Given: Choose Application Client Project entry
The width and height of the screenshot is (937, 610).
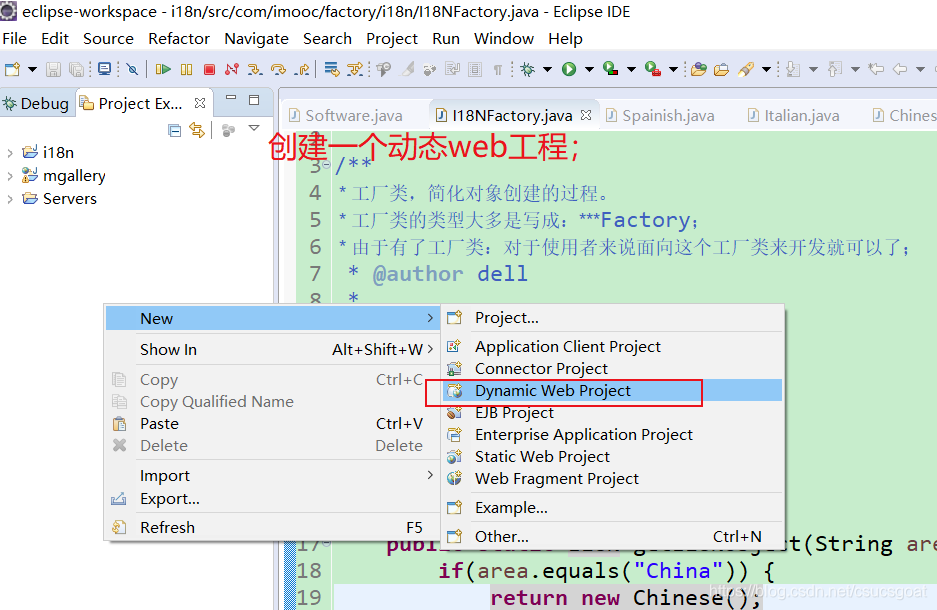Looking at the screenshot, I should click(613, 347).
